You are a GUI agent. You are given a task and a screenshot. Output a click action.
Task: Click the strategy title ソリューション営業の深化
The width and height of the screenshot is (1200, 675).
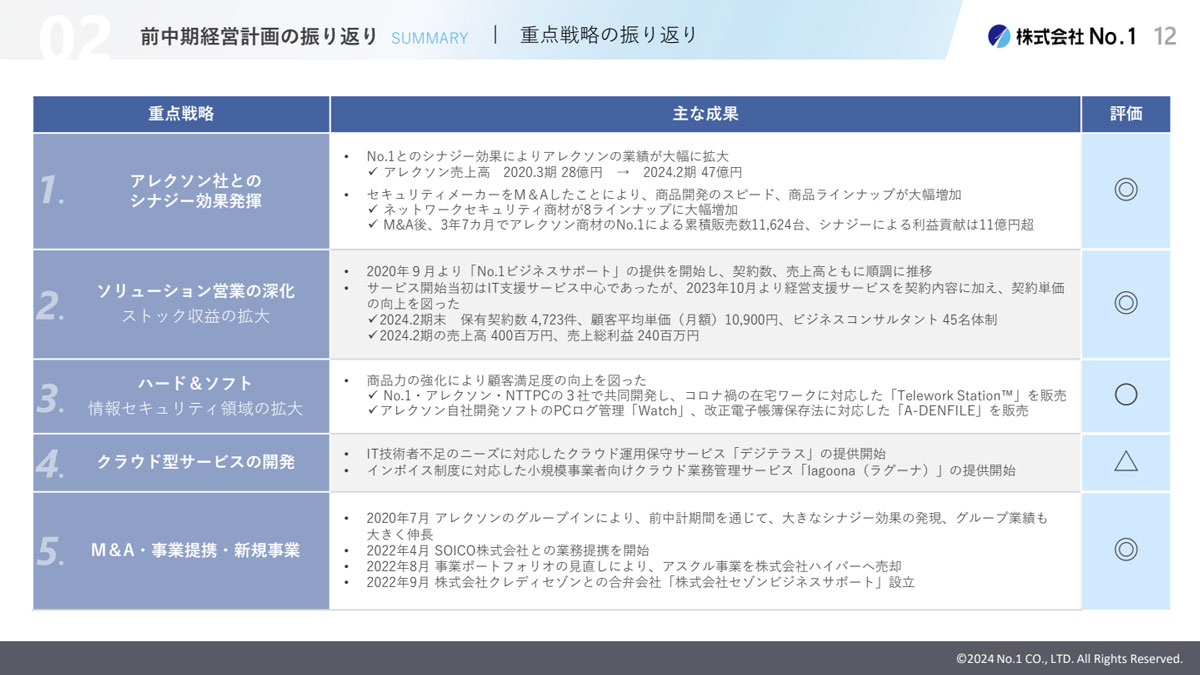click(195, 291)
